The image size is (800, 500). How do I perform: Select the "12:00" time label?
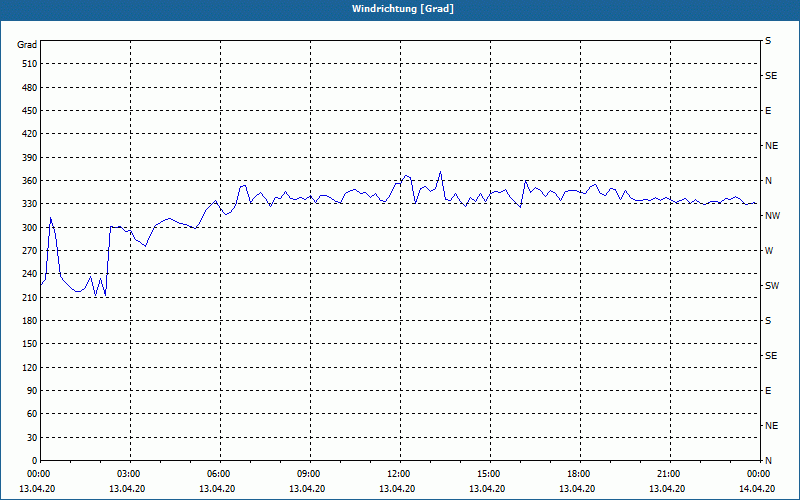[398, 474]
